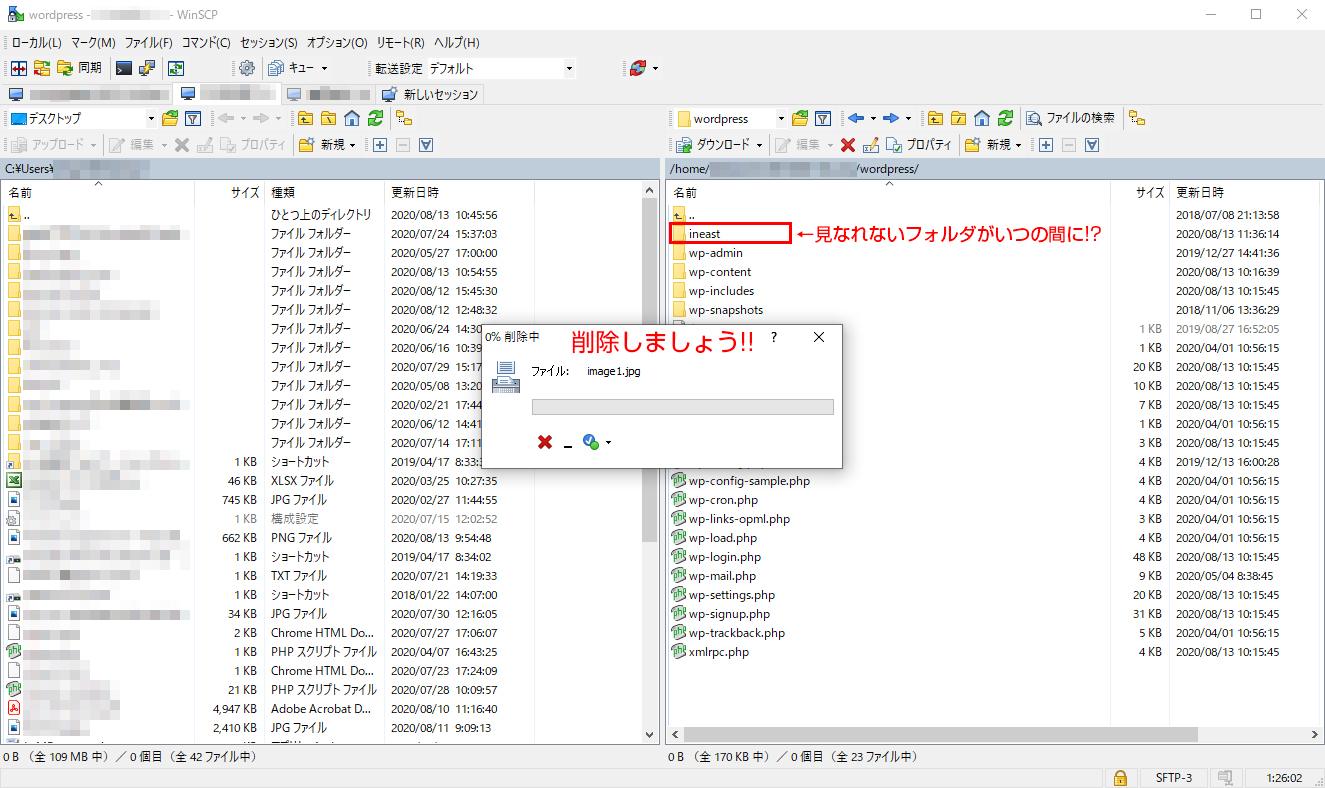Refresh the local panel listing
Viewport: 1325px width, 788px height.
(375, 118)
